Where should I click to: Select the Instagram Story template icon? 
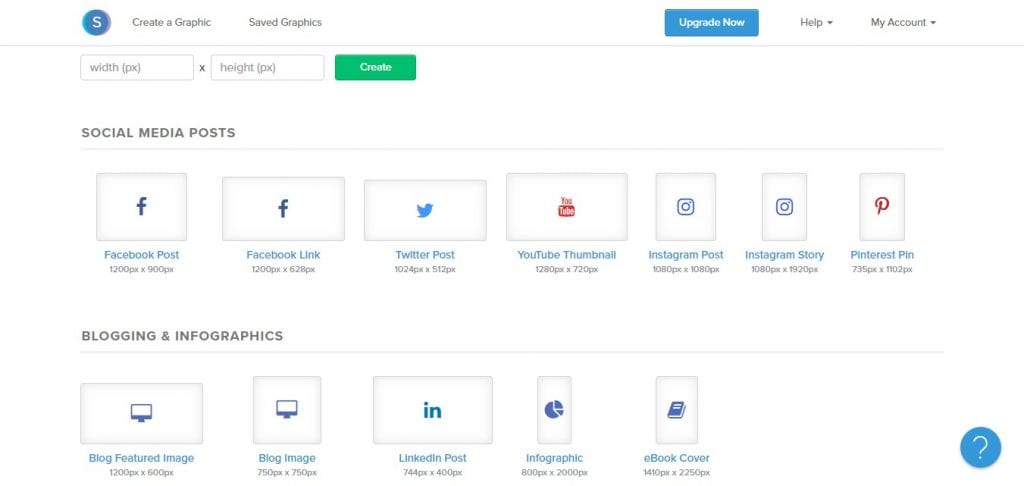(x=784, y=206)
